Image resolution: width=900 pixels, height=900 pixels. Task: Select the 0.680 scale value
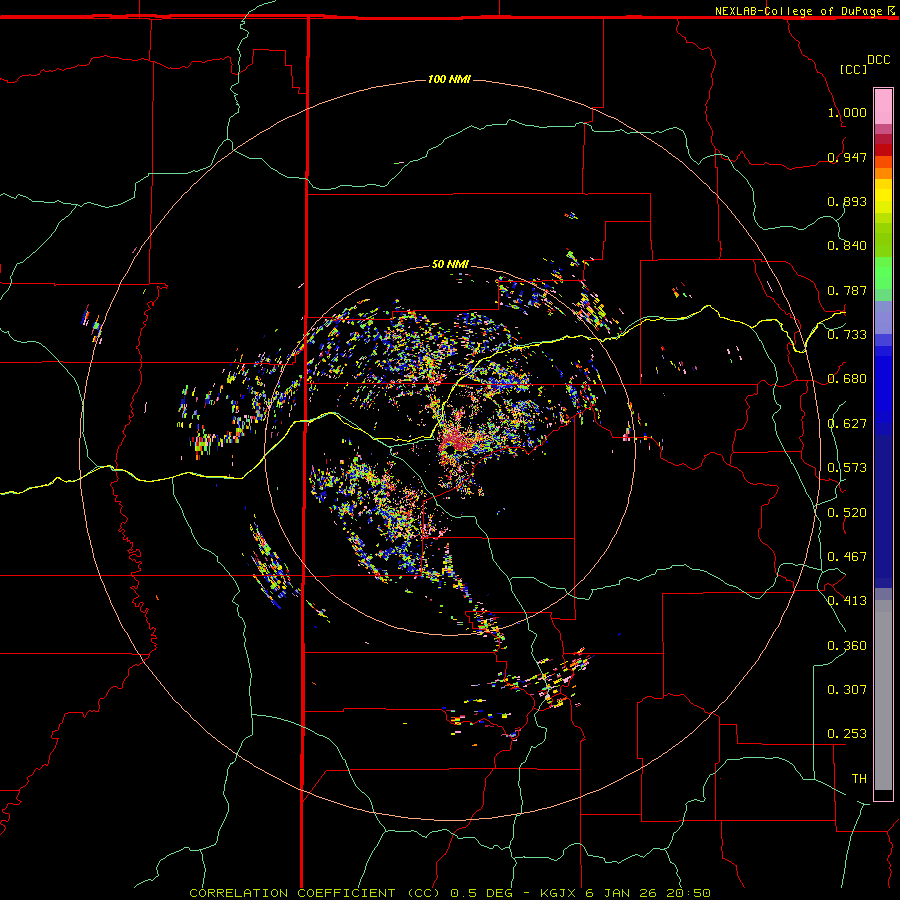point(847,379)
